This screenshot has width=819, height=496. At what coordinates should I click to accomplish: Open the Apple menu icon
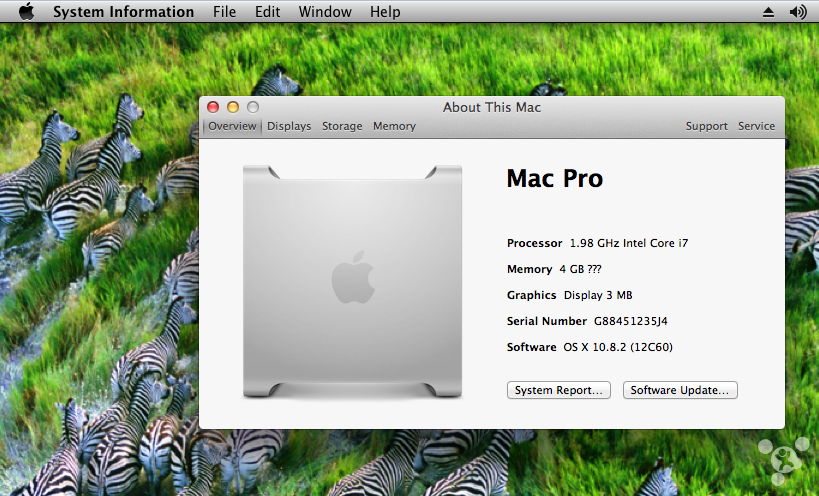pyautogui.click(x=26, y=11)
